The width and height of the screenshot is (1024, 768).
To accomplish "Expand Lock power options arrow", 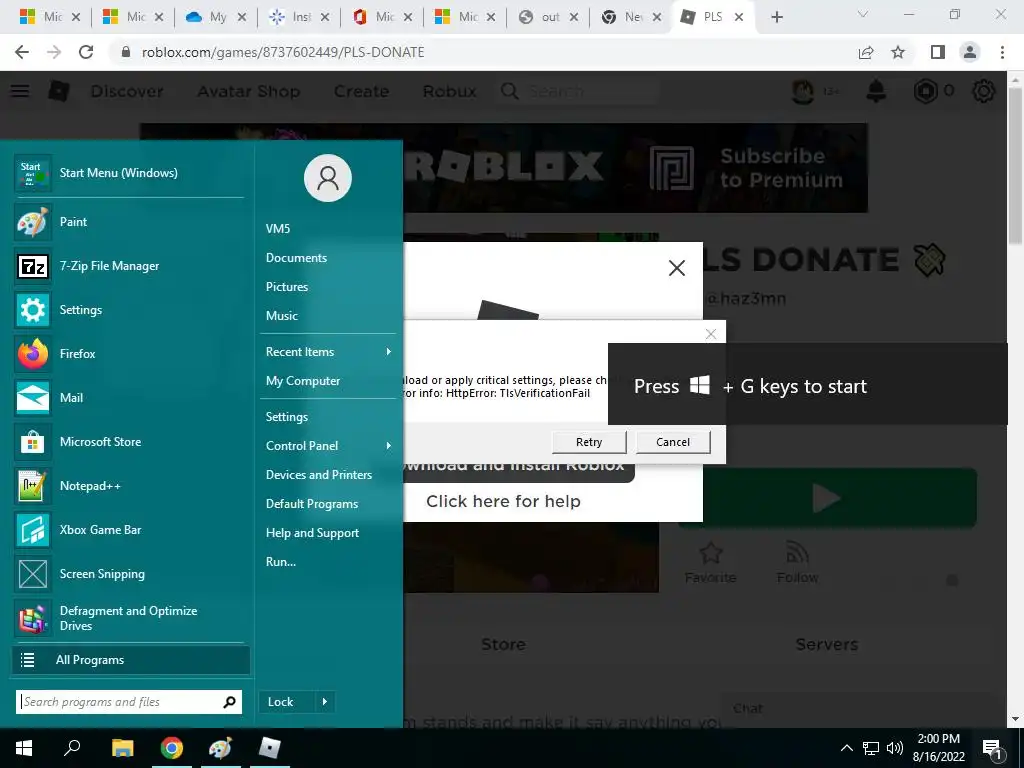I will [325, 702].
